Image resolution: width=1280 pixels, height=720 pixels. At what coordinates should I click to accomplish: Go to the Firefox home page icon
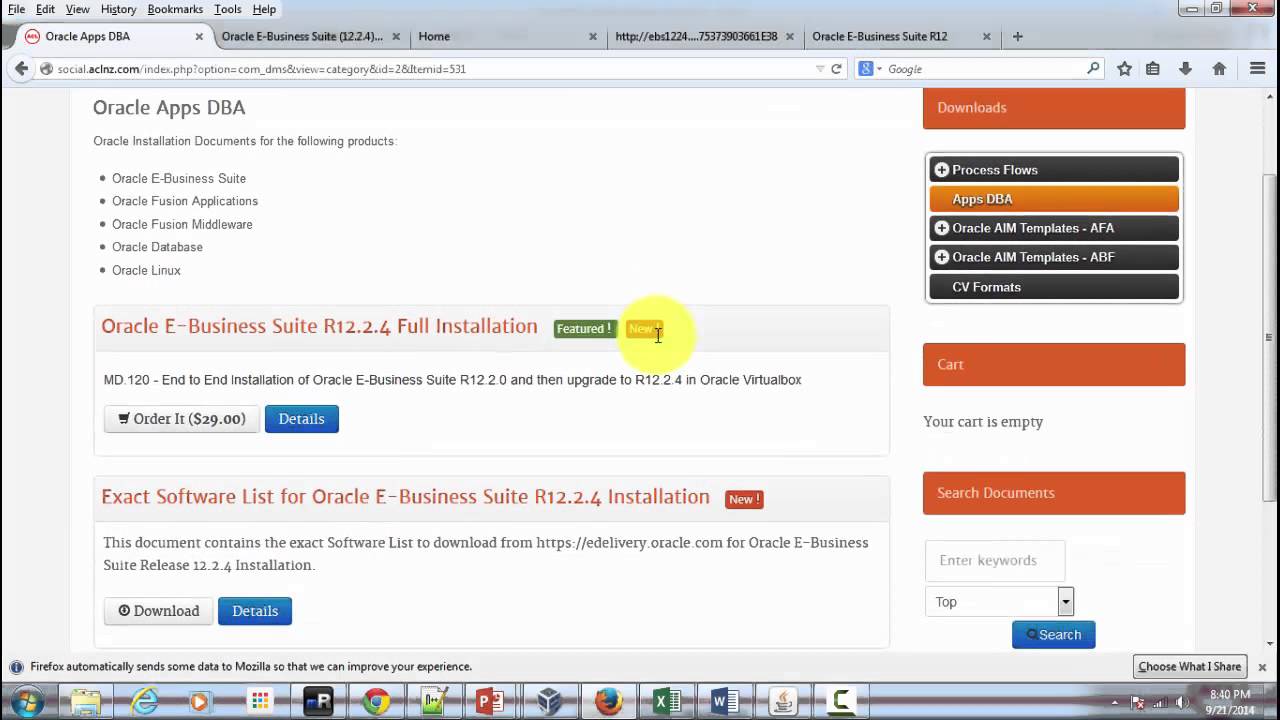point(1219,69)
